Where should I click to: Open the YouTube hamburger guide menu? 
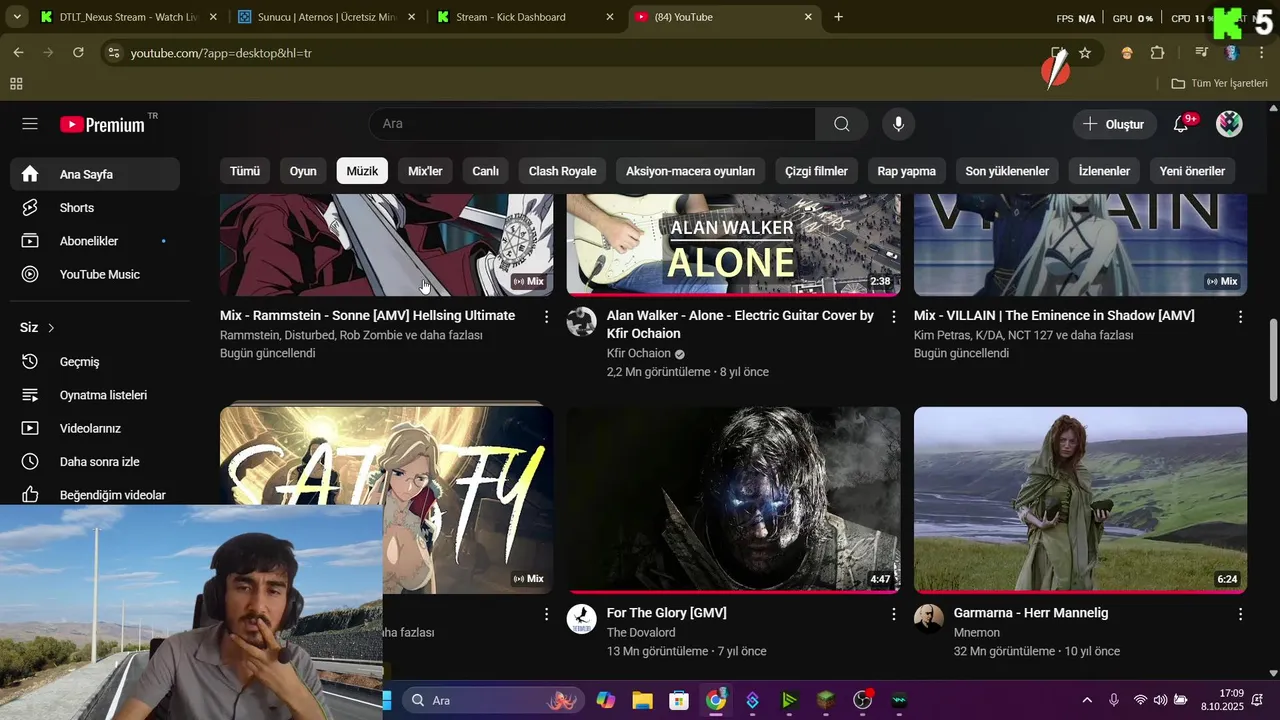(x=30, y=124)
